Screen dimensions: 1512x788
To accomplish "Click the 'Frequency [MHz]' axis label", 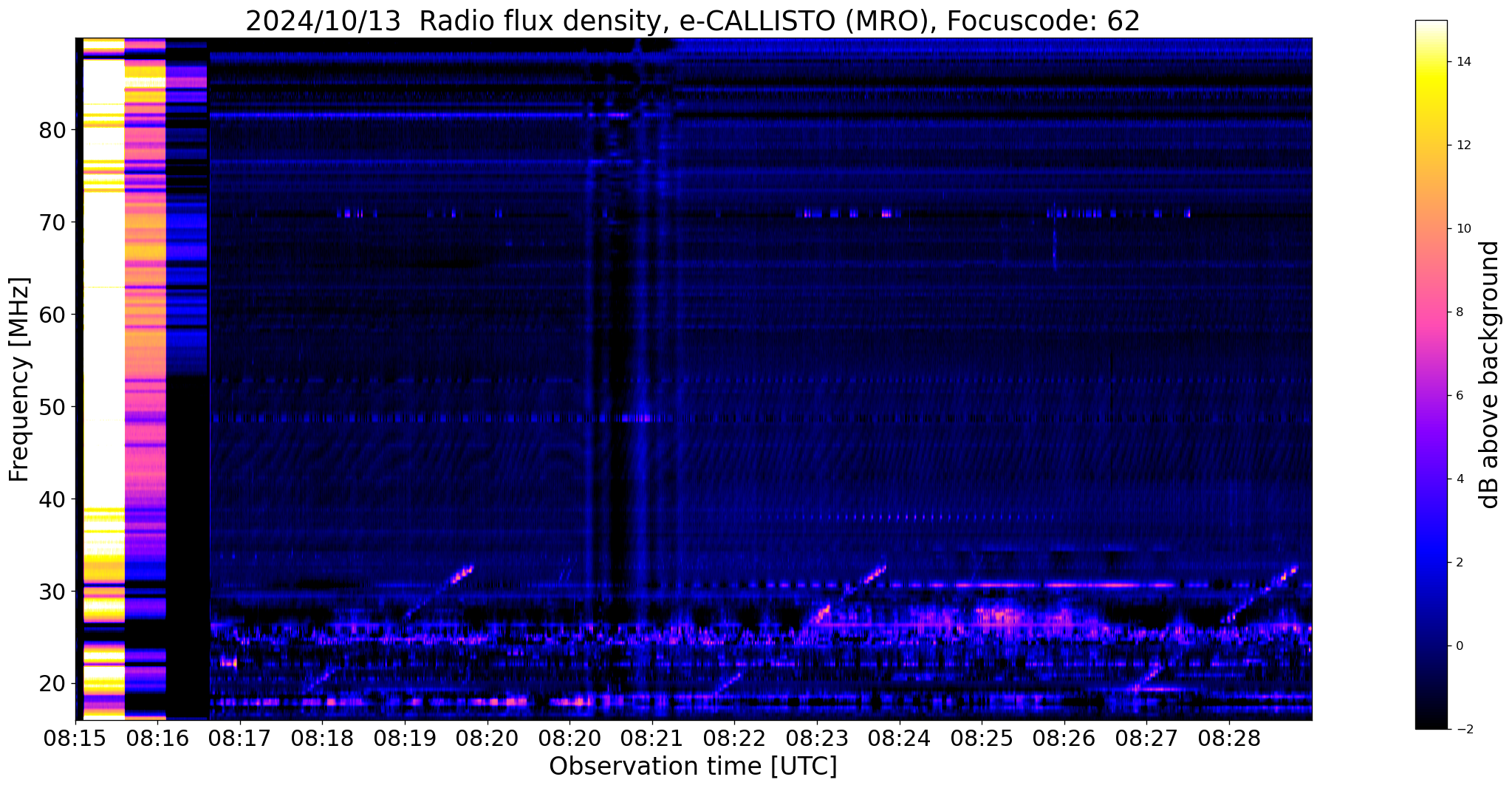I will [x=19, y=380].
